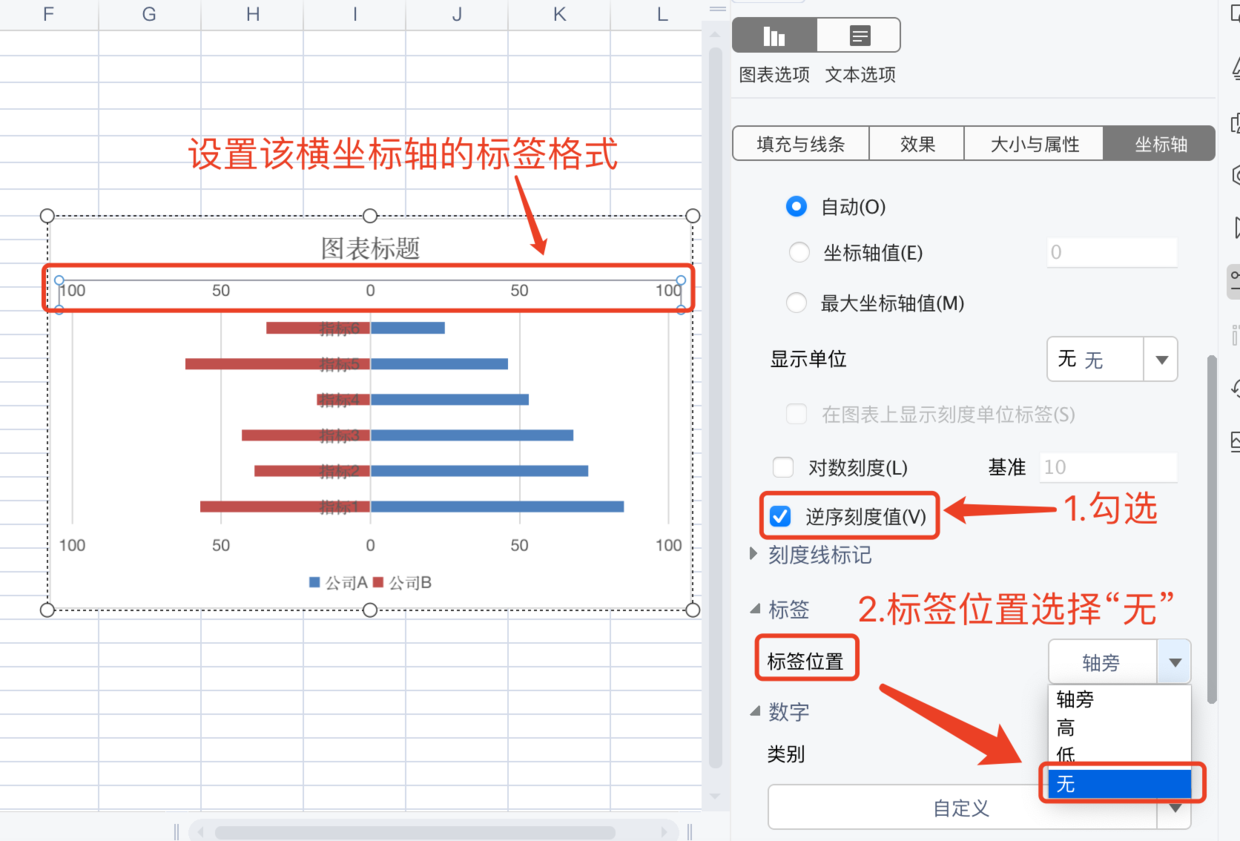Viewport: 1240px width, 841px height.
Task: Collapse the 数字 section
Action: tap(755, 712)
